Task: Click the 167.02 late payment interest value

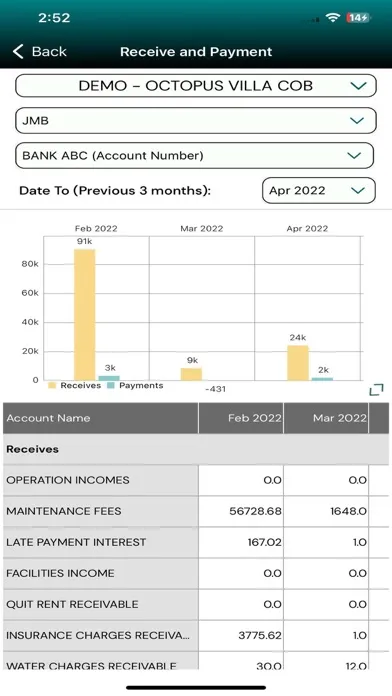Action: pyautogui.click(x=265, y=542)
